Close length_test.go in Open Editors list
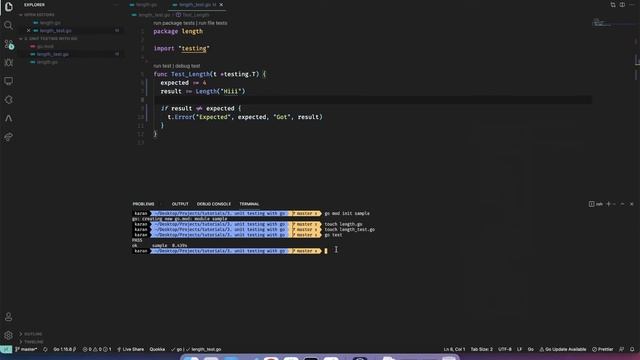 click(29, 31)
